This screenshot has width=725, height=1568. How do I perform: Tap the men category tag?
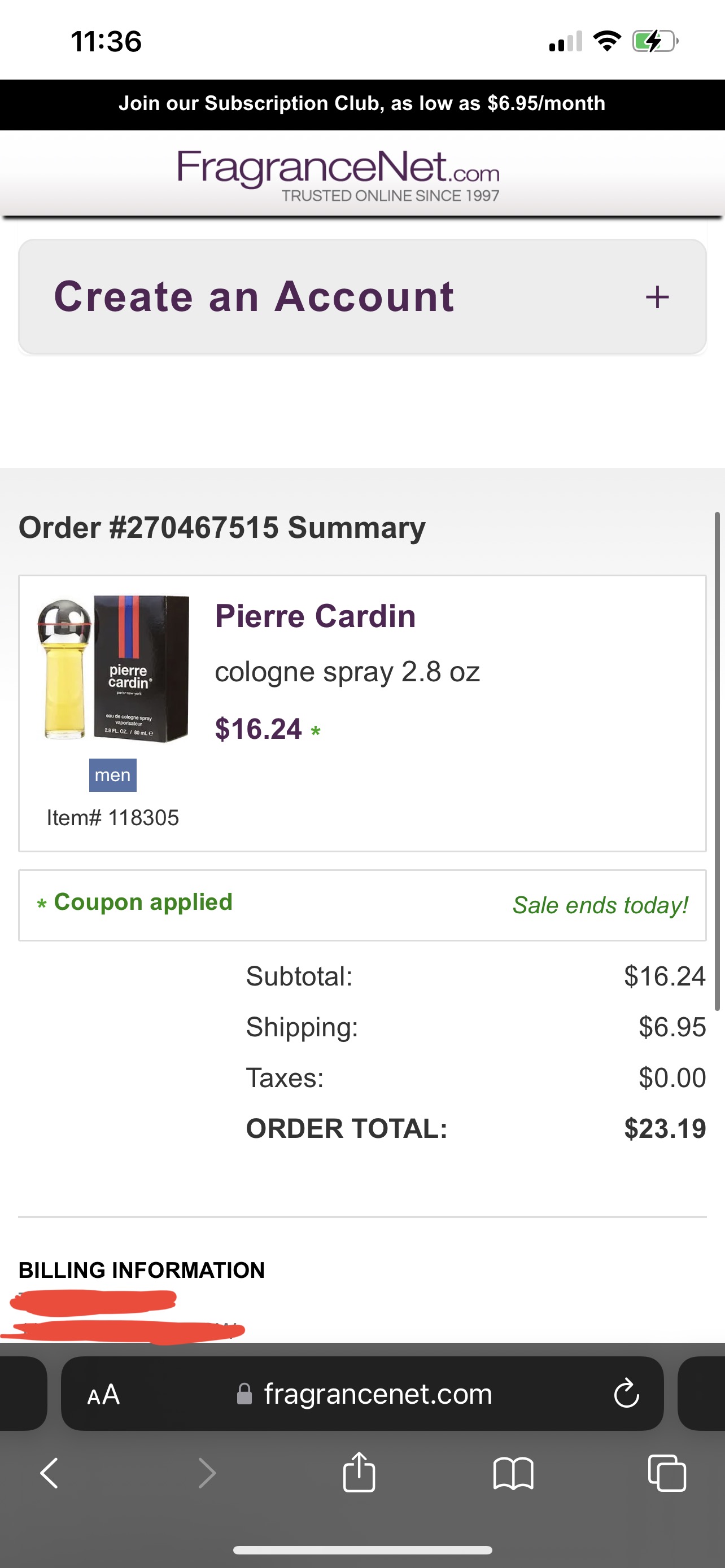(x=112, y=775)
